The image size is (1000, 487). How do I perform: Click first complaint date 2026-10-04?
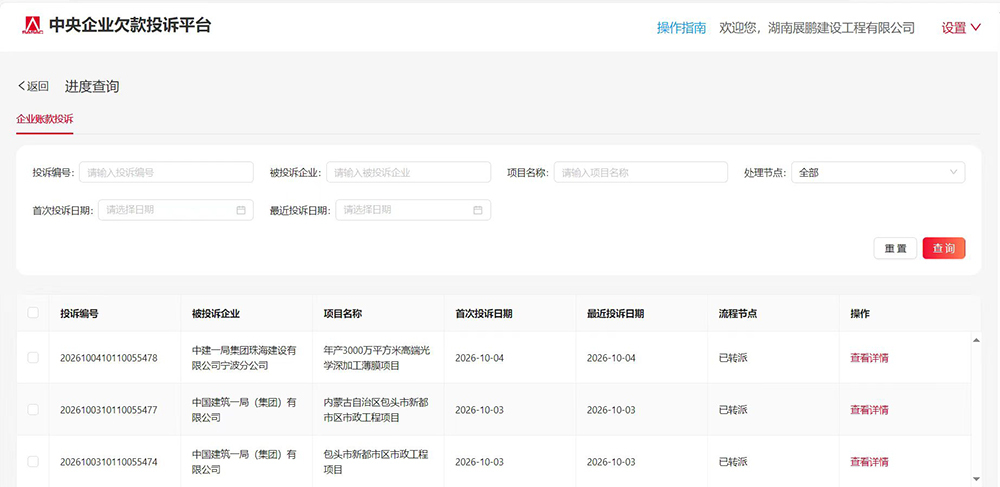(480, 358)
